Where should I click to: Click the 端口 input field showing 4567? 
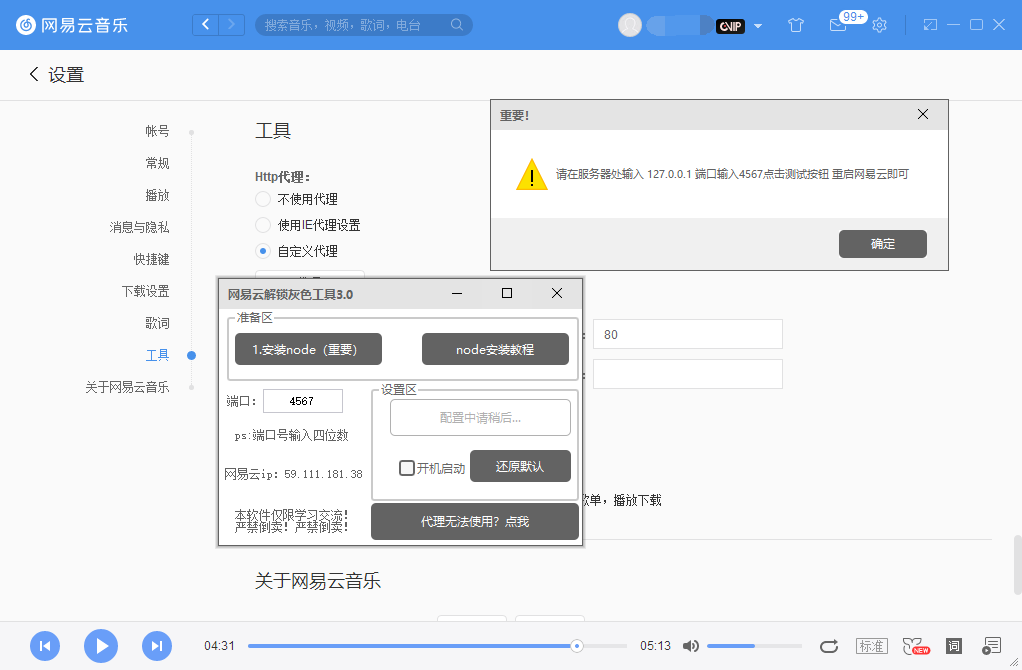click(x=303, y=400)
